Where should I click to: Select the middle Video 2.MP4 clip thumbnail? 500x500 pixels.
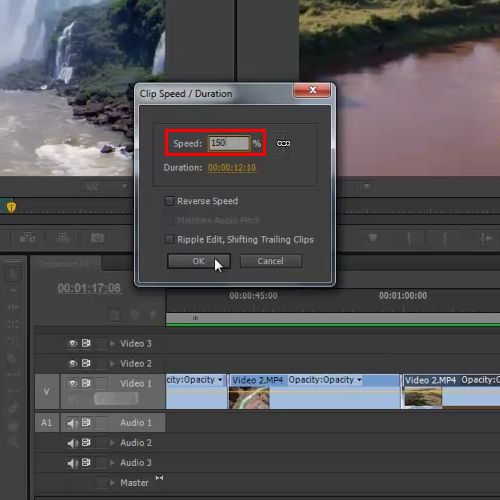(x=249, y=398)
